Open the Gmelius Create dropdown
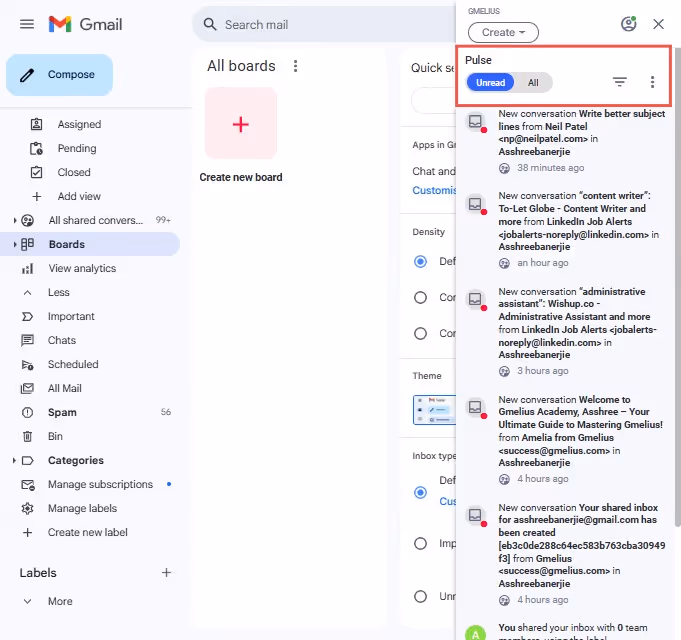The height and width of the screenshot is (640, 681). point(503,33)
